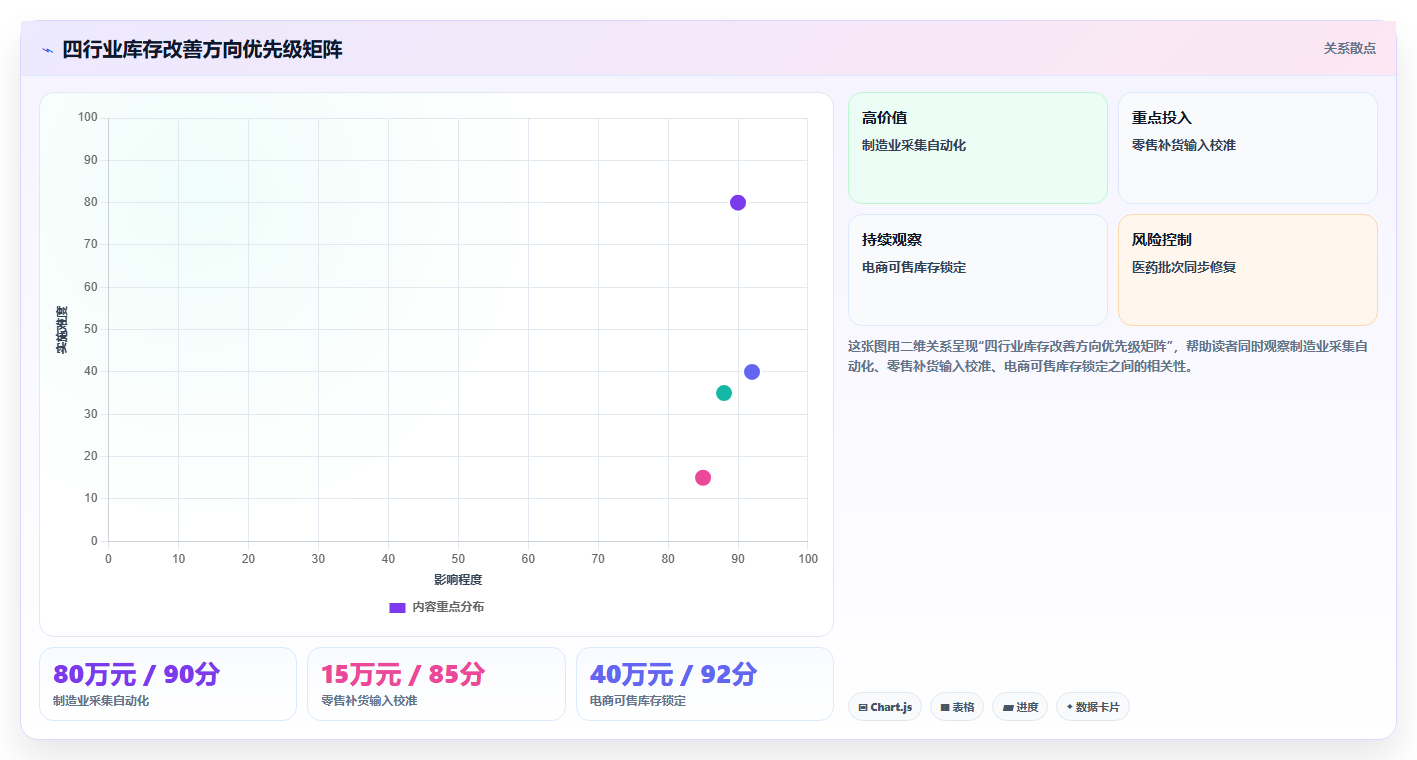The height and width of the screenshot is (760, 1417).
Task: Click the 40万元 / 92分 metric value
Action: coord(674,675)
